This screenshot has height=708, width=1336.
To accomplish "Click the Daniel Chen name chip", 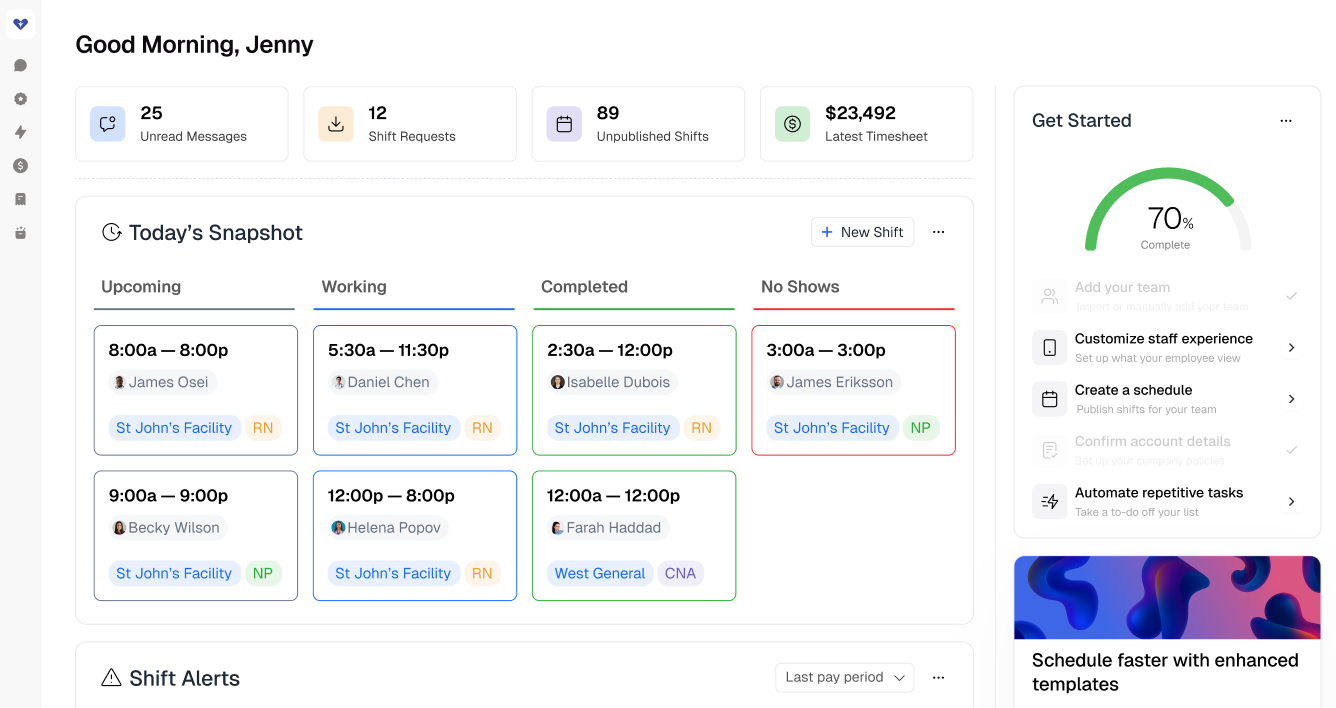I will click(x=383, y=382).
